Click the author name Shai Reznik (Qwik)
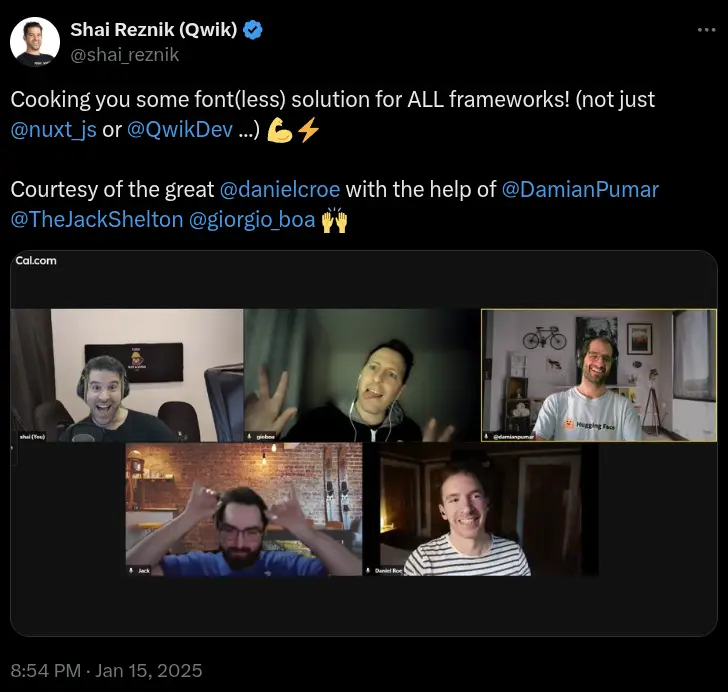The image size is (728, 692). [x=154, y=29]
